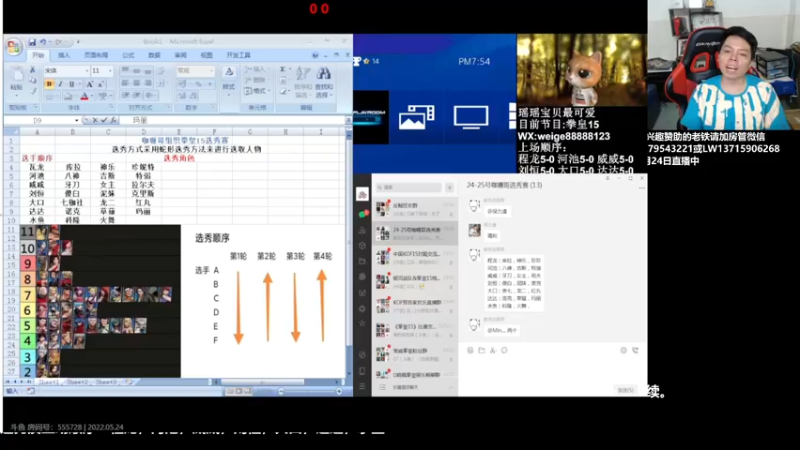Open the WeChat Files folder sidebar icon
The height and width of the screenshot is (450, 800).
pos(362,261)
